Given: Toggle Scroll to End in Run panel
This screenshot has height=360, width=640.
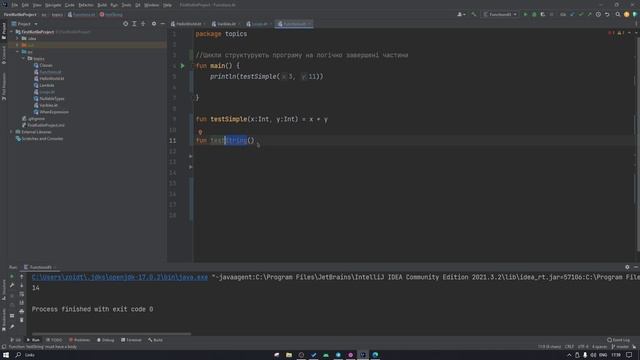Looking at the screenshot, I should [x=22, y=303].
